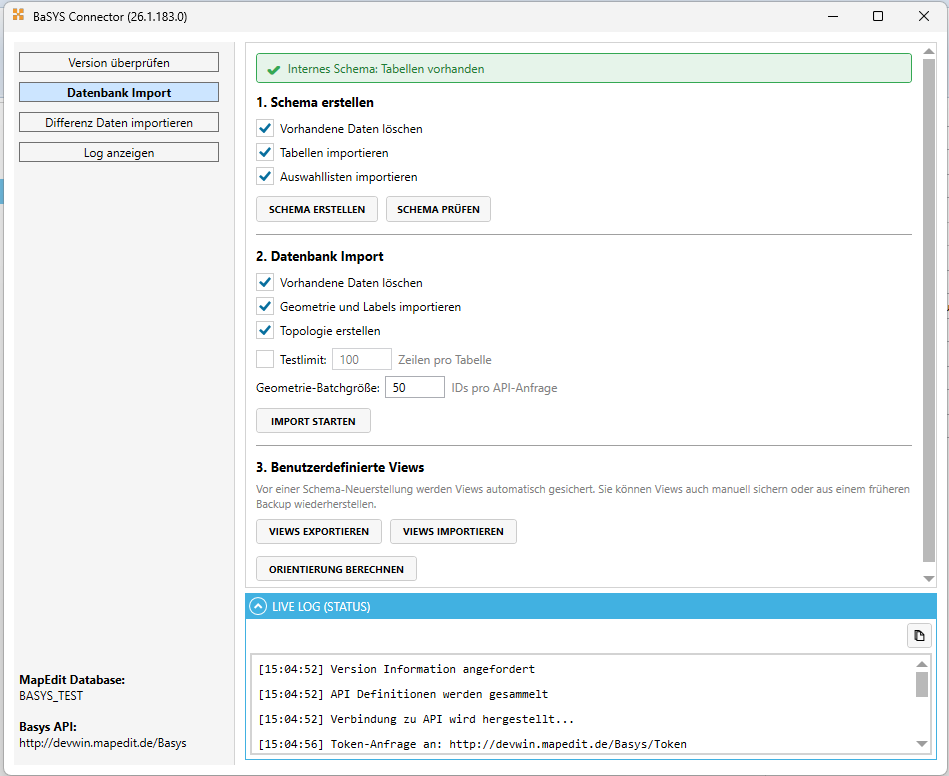Click the Basys API URL text

point(103,743)
